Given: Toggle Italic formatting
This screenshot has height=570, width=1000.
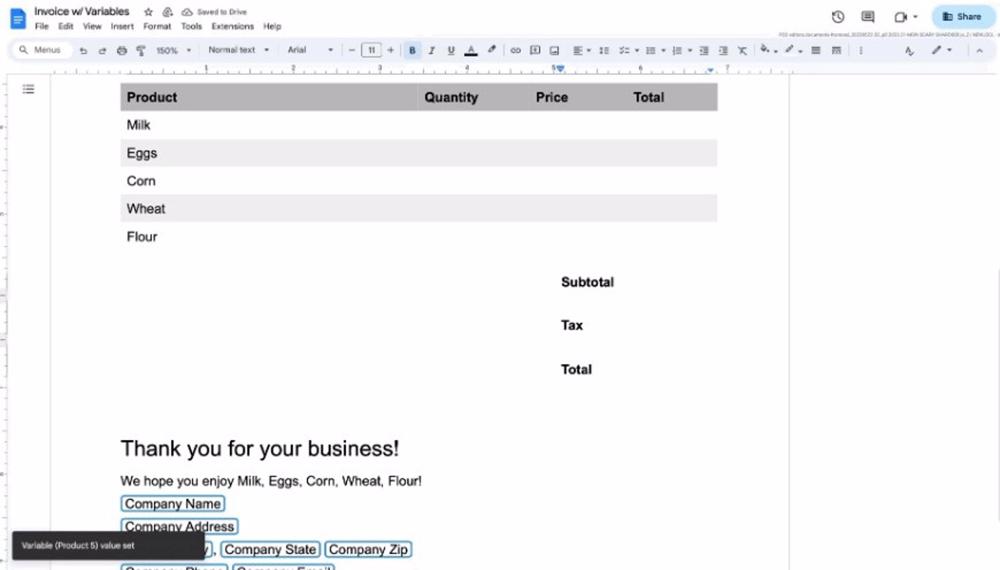Looking at the screenshot, I should (x=432, y=50).
